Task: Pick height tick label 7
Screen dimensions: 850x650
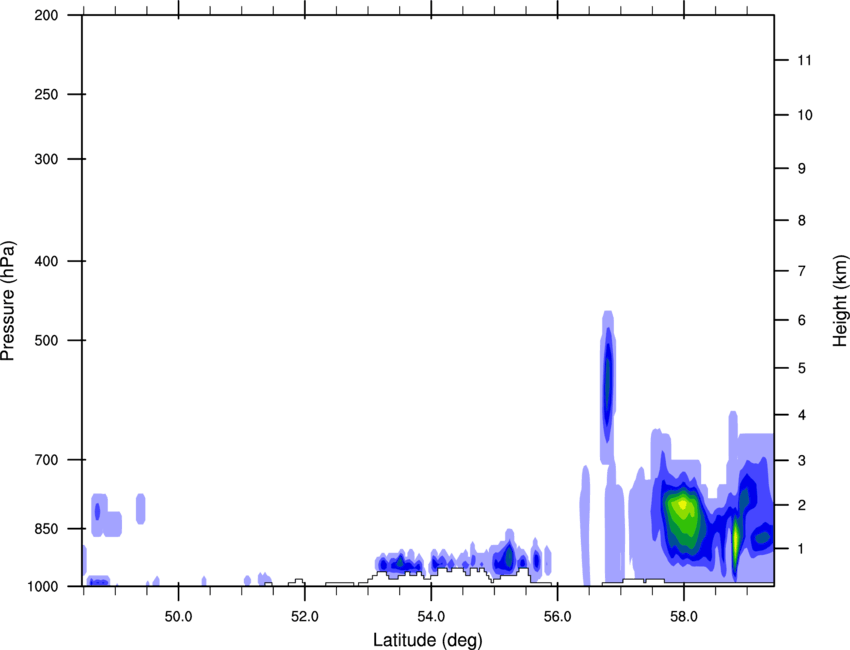Action: pos(802,271)
